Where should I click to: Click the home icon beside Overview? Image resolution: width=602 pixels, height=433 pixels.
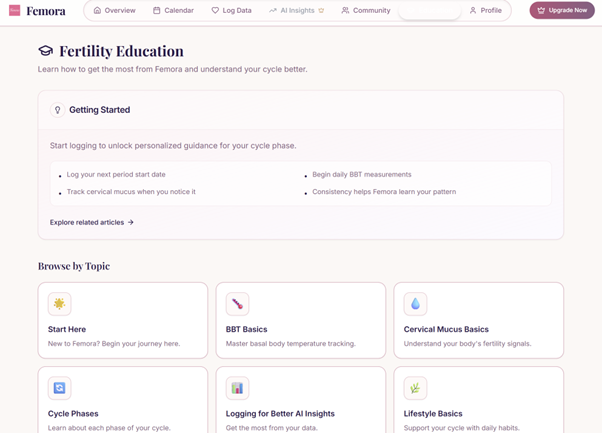pos(98,10)
